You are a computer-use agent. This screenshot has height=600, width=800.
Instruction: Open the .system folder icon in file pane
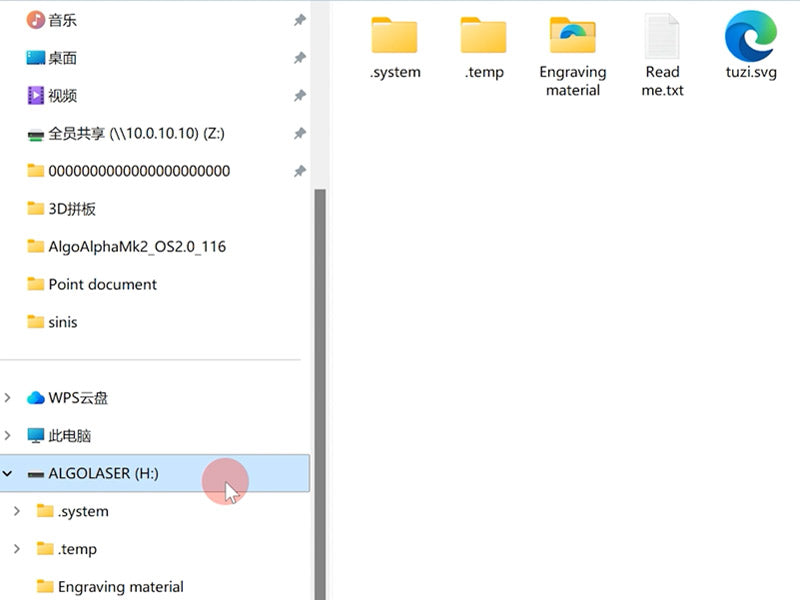pyautogui.click(x=394, y=36)
